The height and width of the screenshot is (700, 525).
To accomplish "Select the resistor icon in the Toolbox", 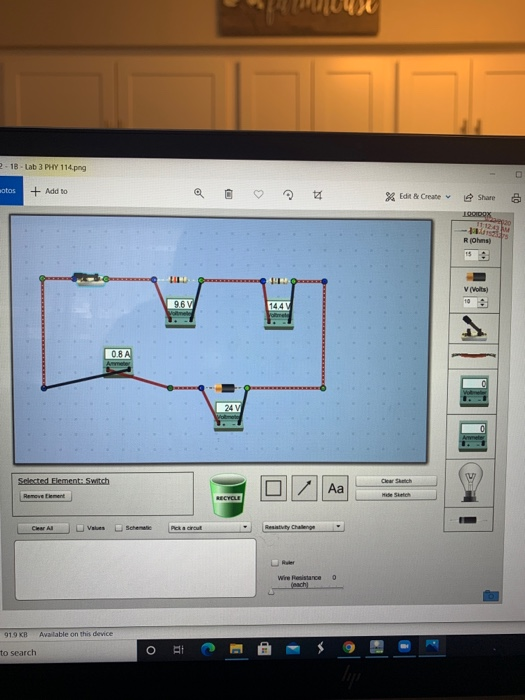I will (474, 231).
